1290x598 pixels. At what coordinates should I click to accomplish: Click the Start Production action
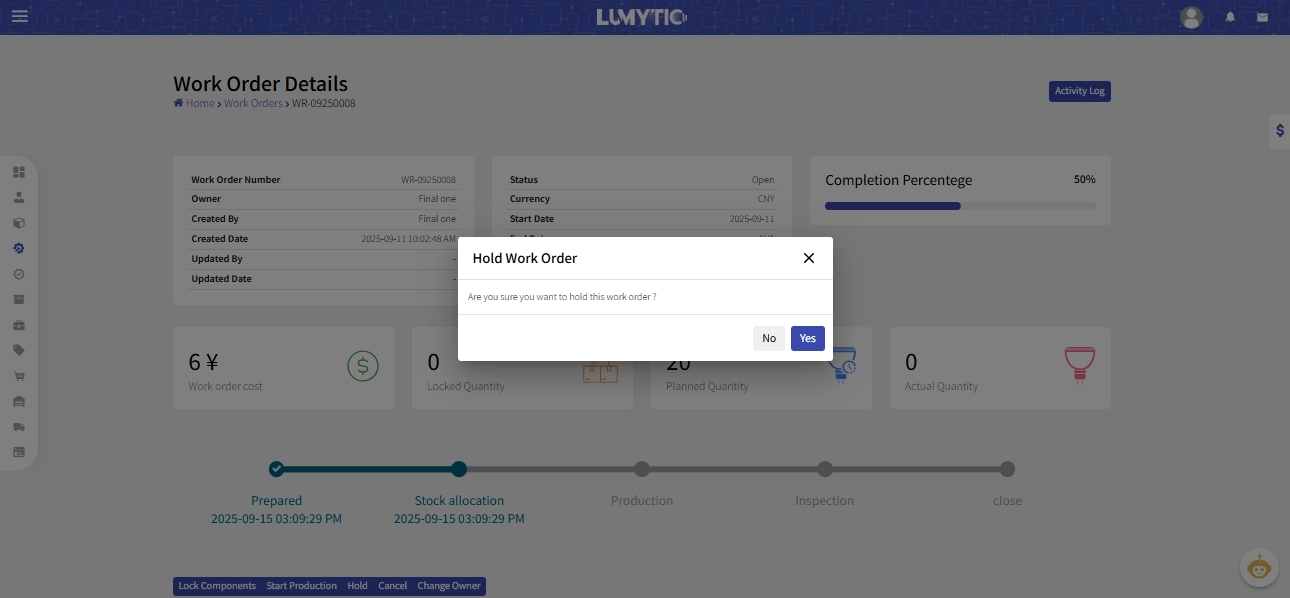[x=301, y=586]
